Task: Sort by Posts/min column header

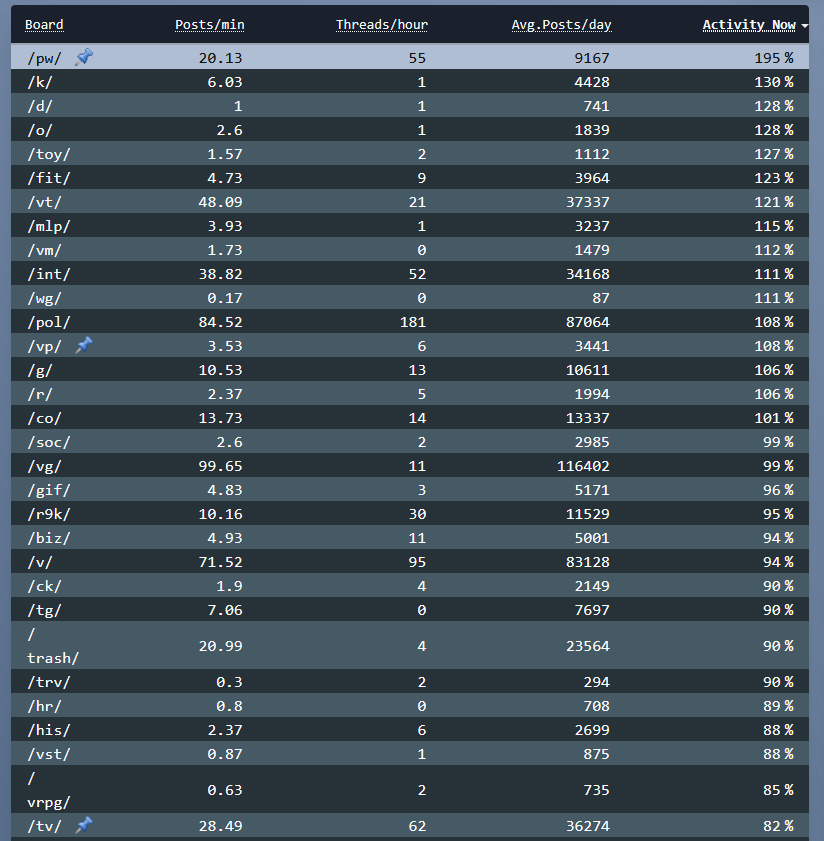Action: click(210, 25)
